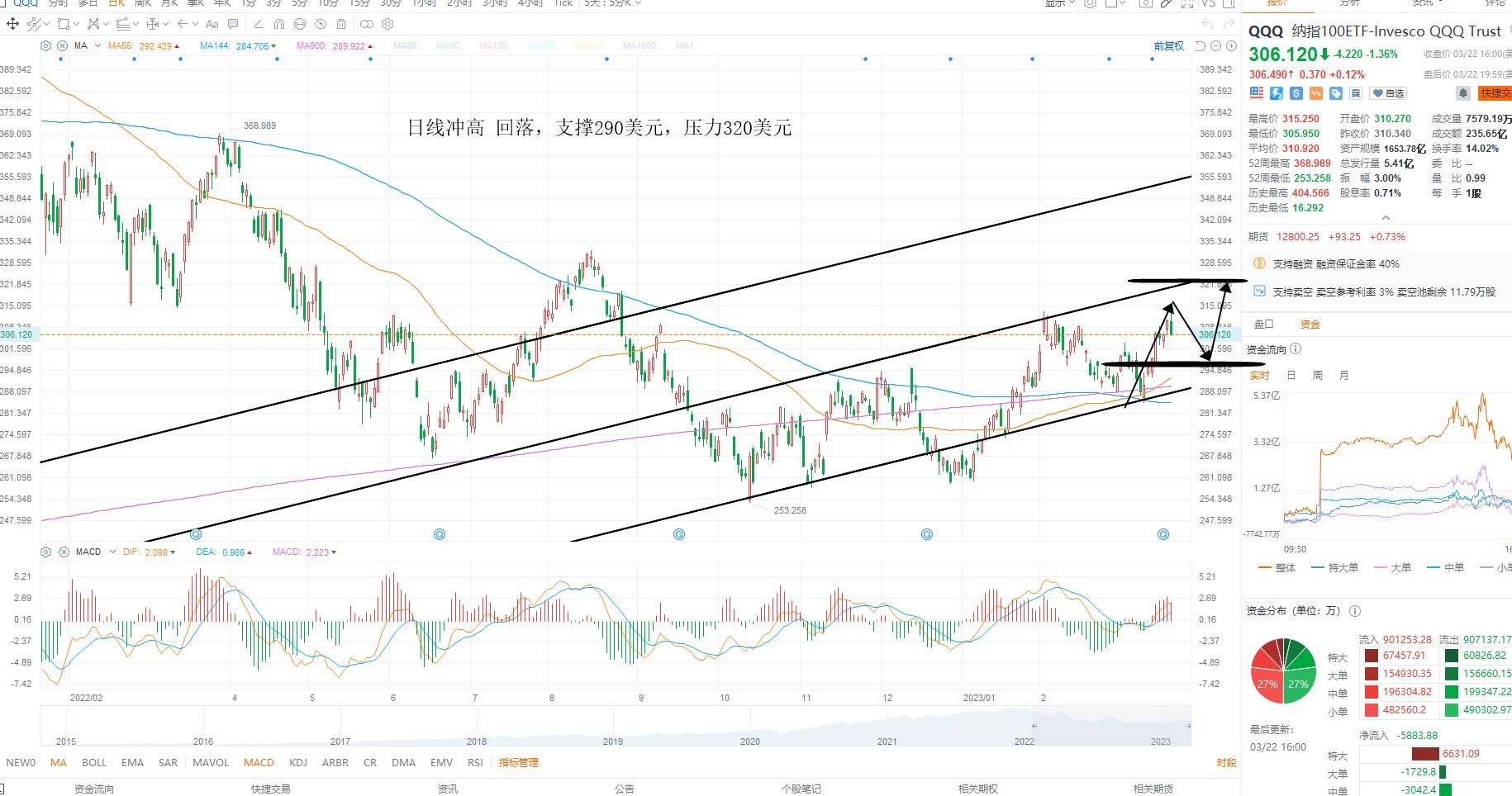Open the 5天:5分K period dropdown
Screen dimensions: 1512x796
click(x=612, y=3)
